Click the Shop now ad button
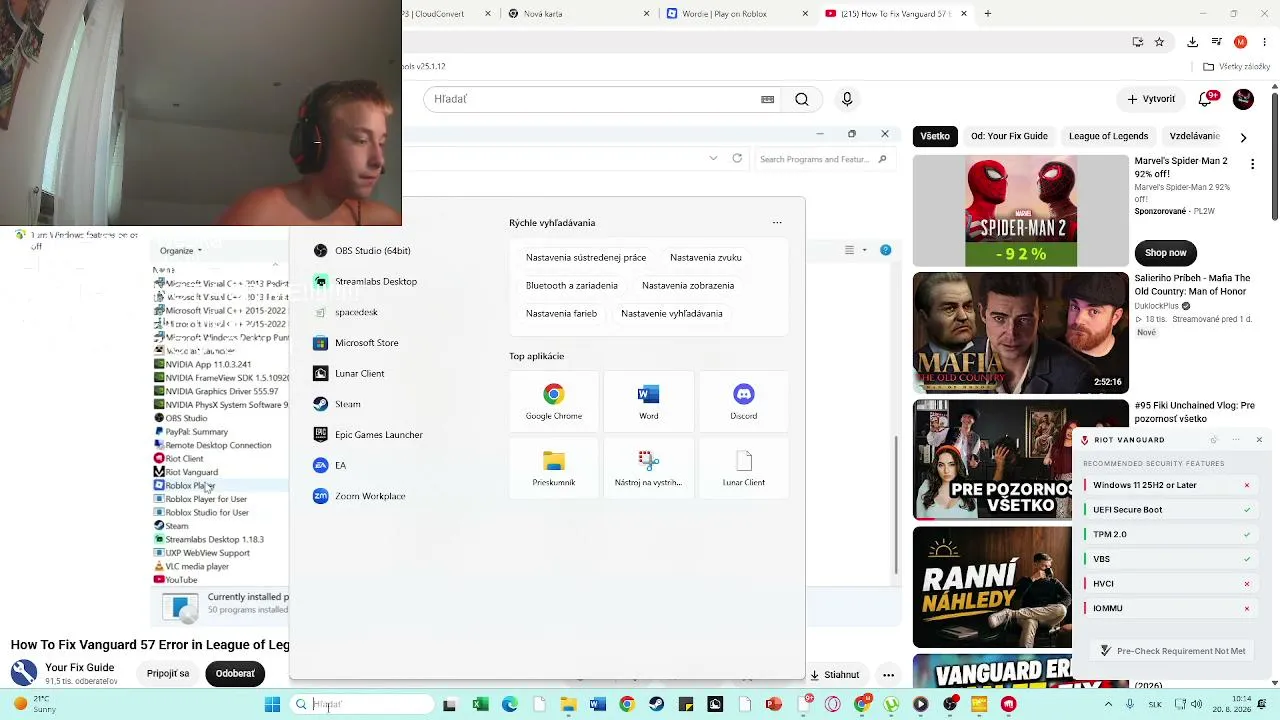The height and width of the screenshot is (720, 1280). point(1166,253)
